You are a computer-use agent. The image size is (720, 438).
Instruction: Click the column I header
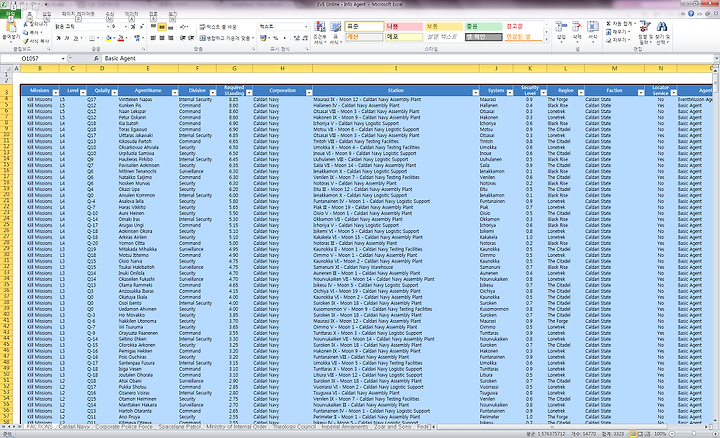(396, 68)
